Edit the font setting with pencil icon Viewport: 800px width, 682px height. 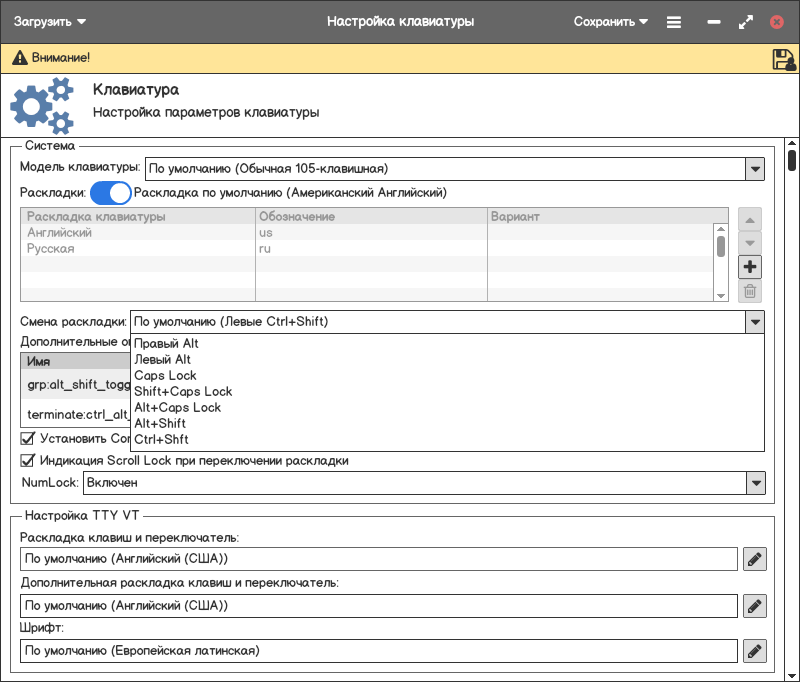[755, 651]
